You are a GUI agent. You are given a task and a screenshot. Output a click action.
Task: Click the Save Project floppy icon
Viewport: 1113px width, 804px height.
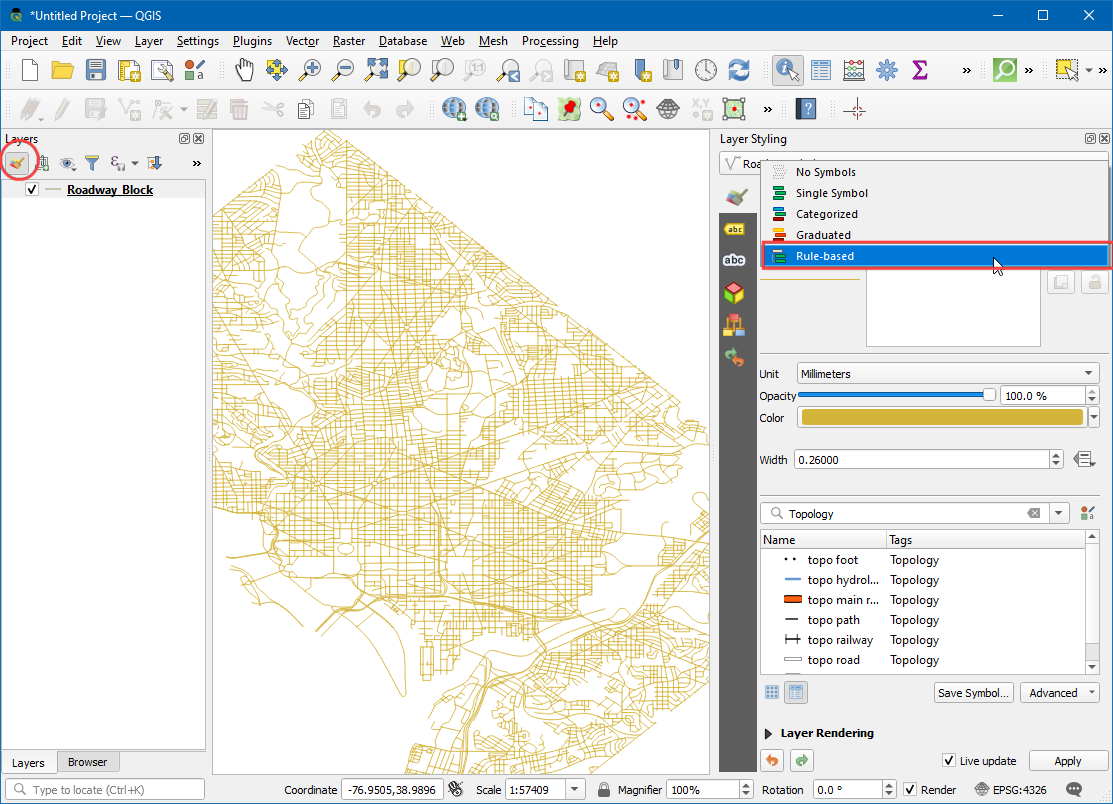(x=96, y=70)
